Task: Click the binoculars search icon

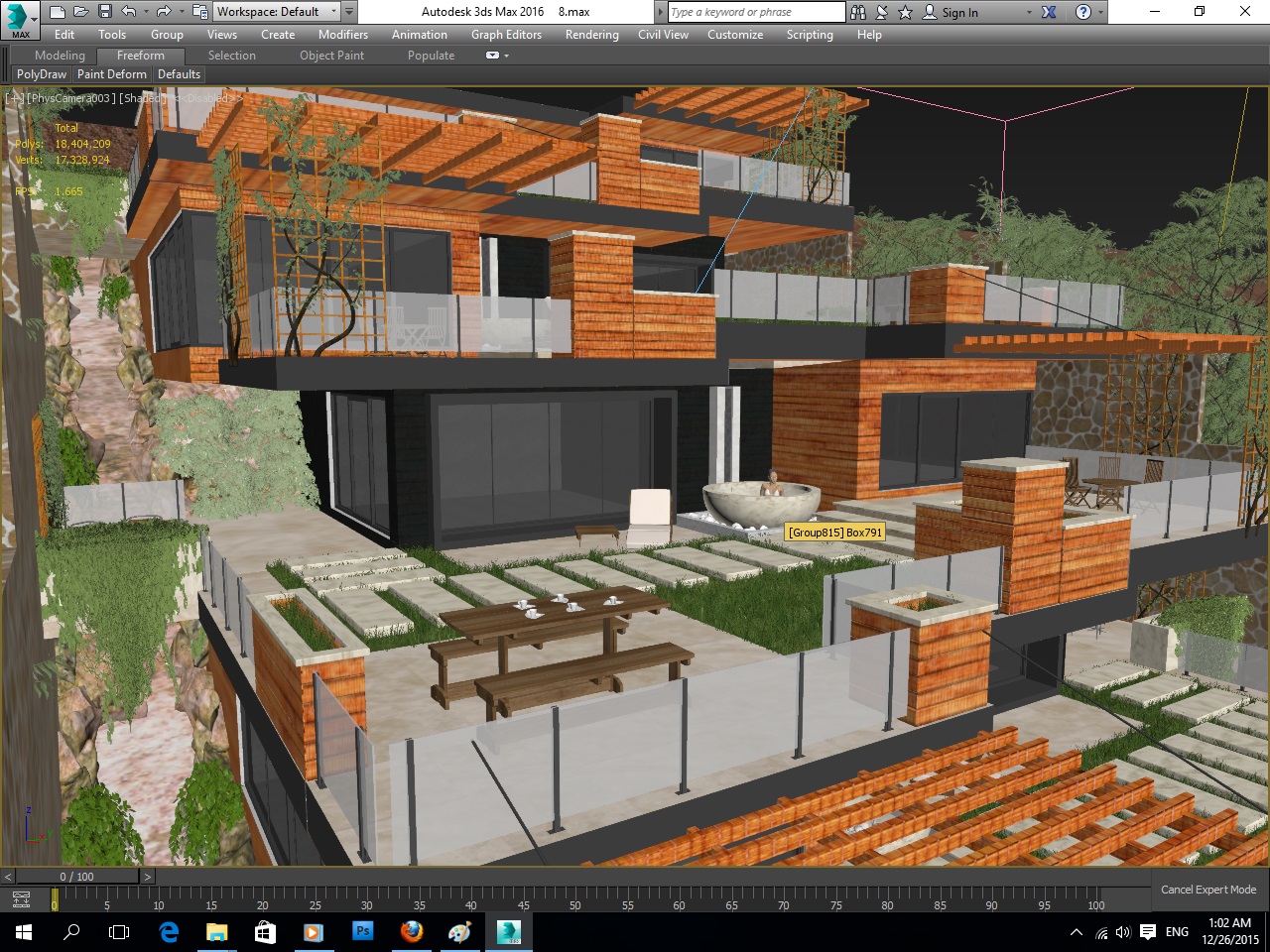Action: pyautogui.click(x=858, y=12)
